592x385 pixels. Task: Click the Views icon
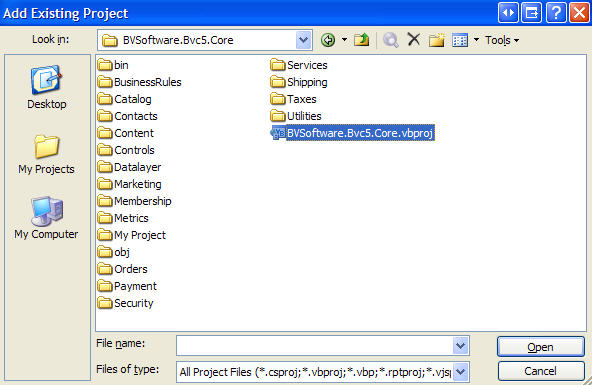(x=460, y=40)
